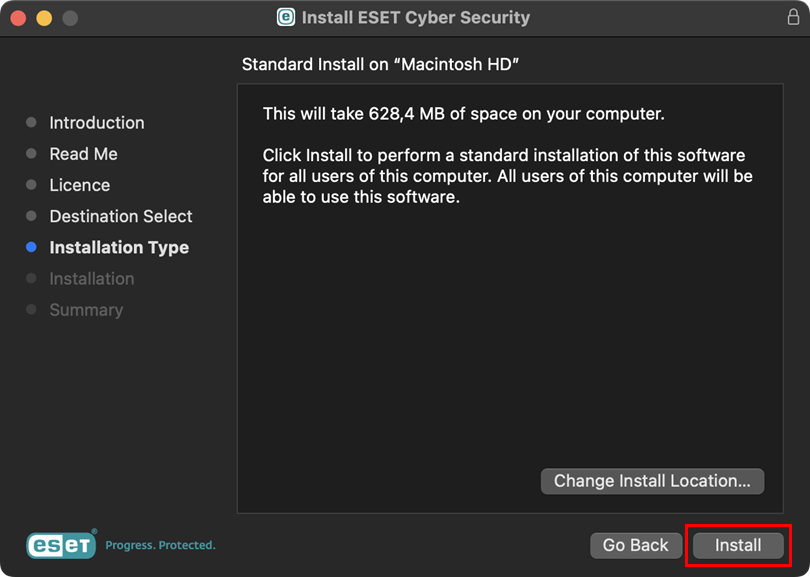The image size is (810, 577).
Task: Minimize the installer with yellow button
Action: [x=44, y=18]
